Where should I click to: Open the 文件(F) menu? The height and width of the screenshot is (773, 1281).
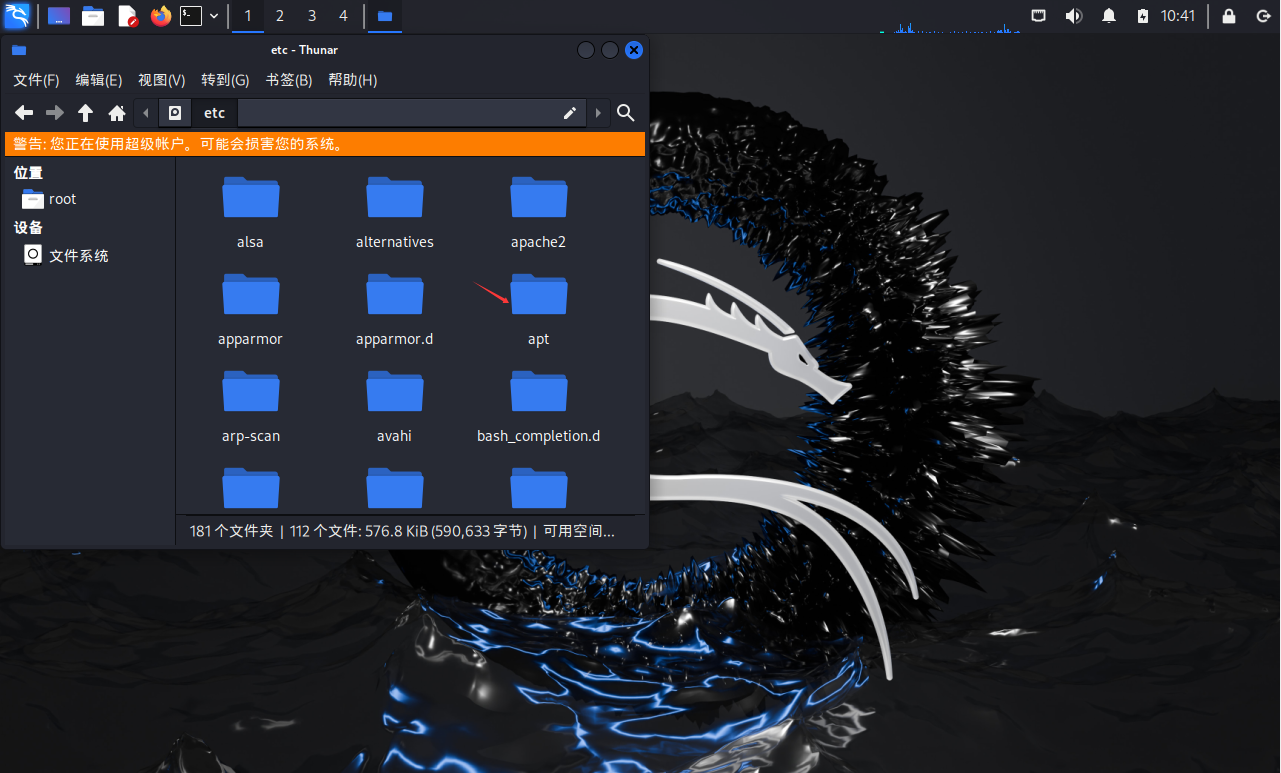coord(36,80)
